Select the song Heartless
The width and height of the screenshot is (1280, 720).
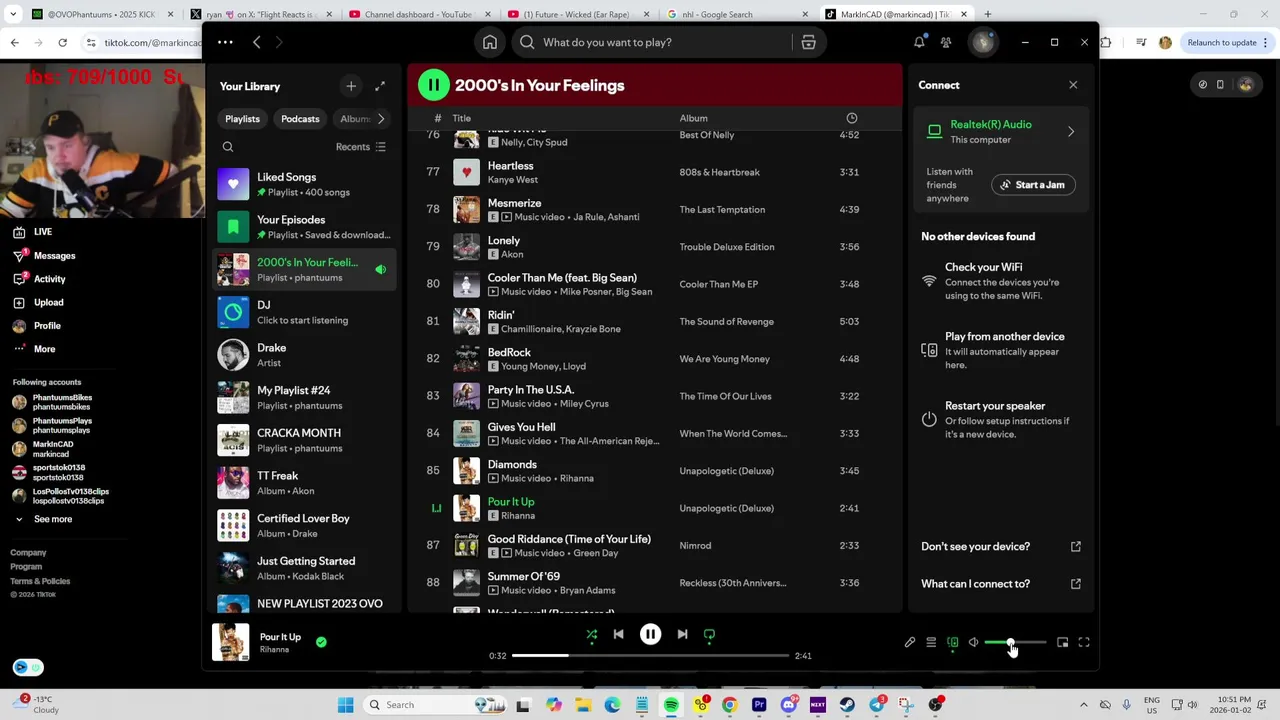click(510, 166)
